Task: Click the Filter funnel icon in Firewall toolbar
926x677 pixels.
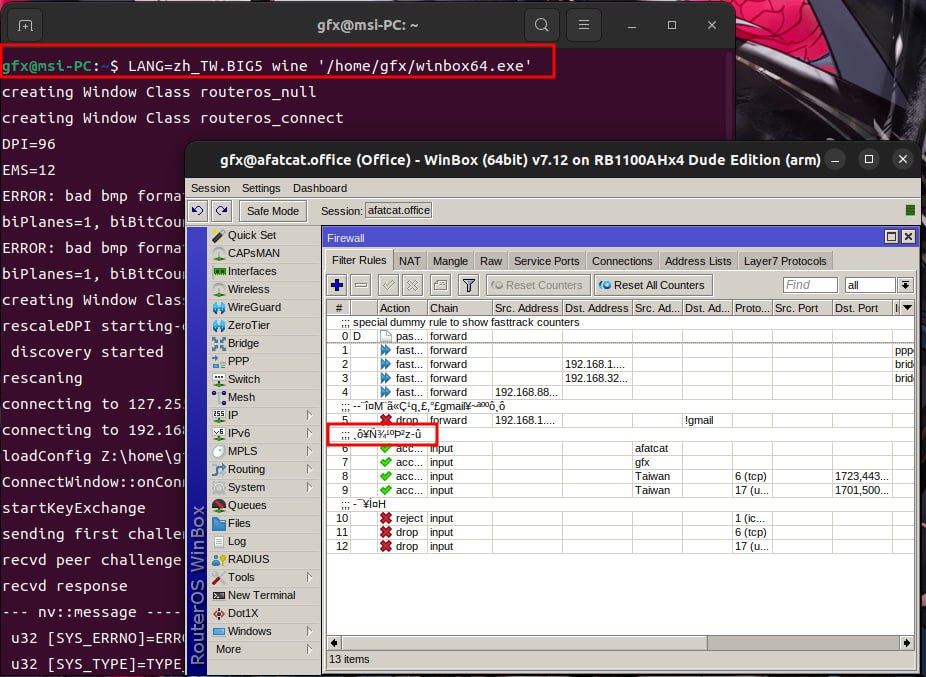Action: point(468,285)
